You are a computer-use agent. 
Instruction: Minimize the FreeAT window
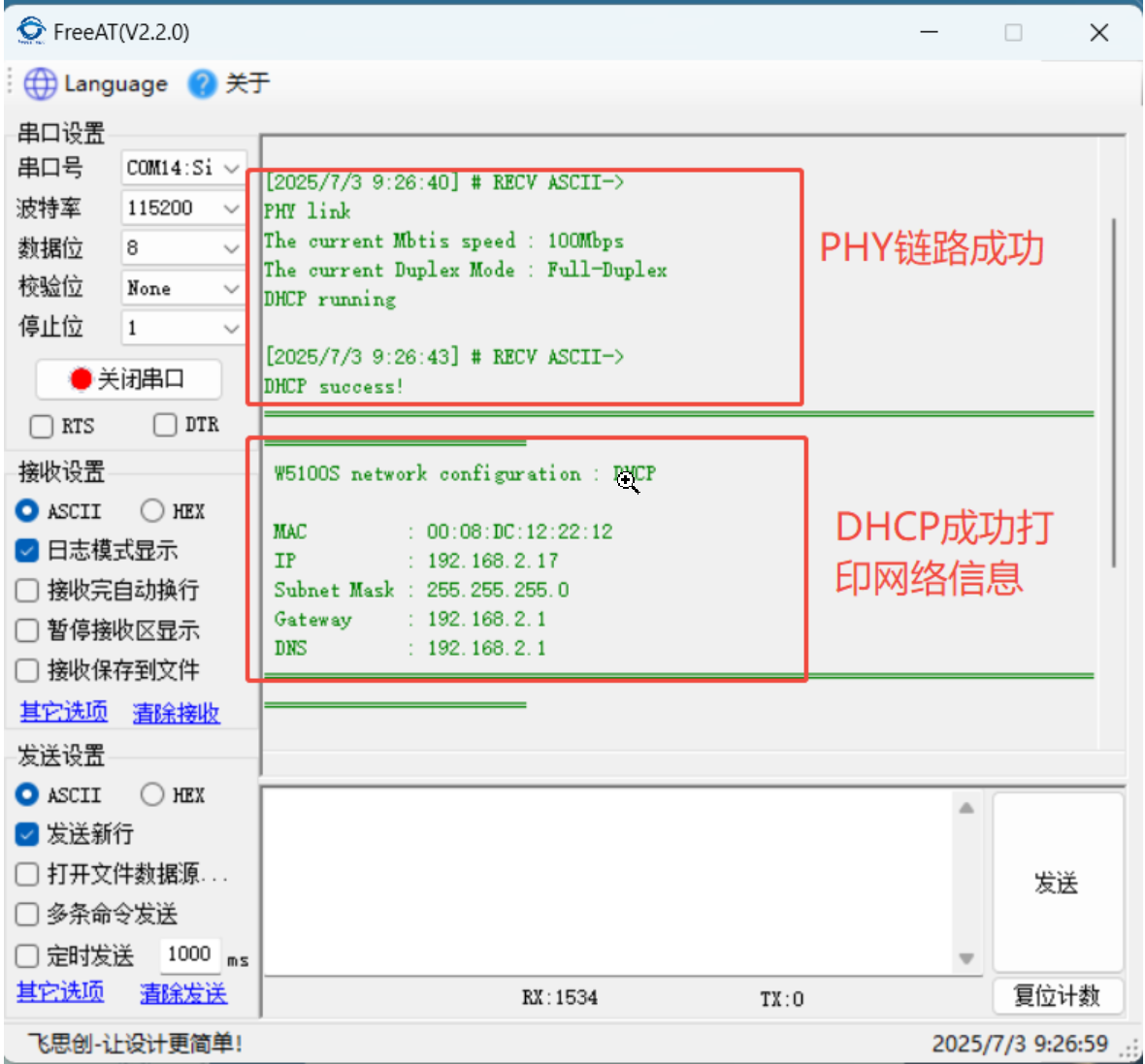[x=929, y=33]
